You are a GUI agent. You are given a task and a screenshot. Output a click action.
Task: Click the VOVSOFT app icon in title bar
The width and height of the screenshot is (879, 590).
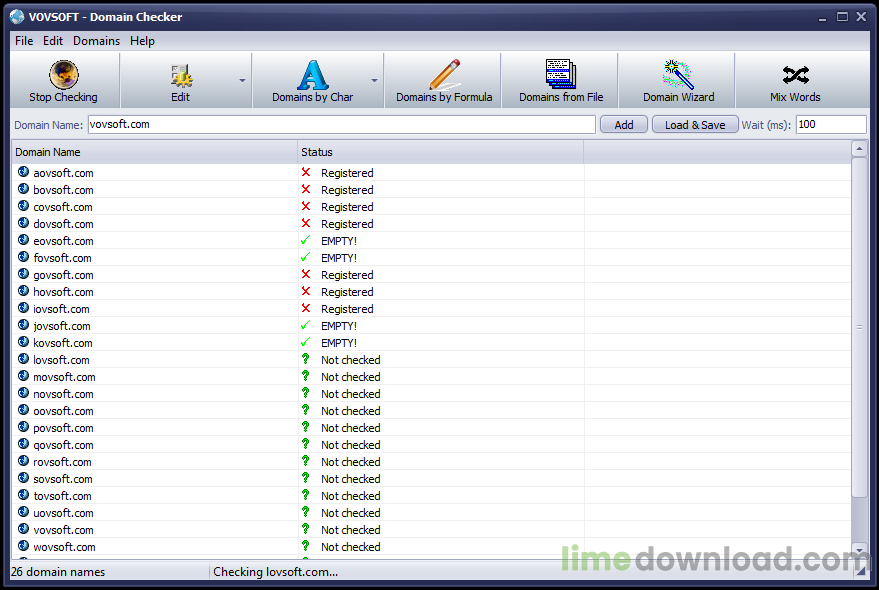point(17,17)
